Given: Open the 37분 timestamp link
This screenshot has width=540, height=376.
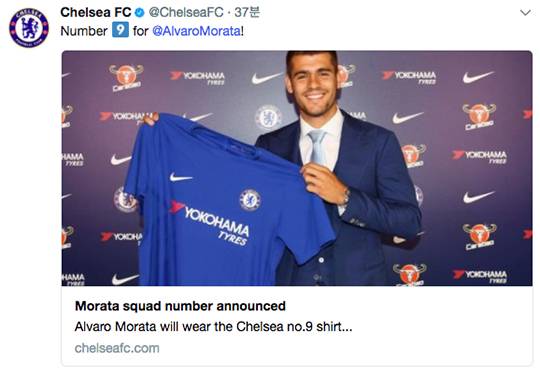Looking at the screenshot, I should 247,13.
